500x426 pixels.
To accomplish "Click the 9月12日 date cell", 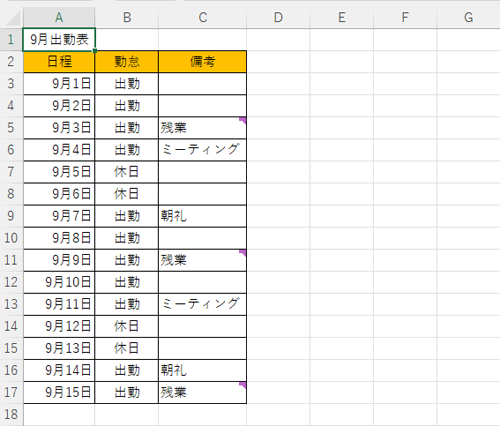I will (x=59, y=326).
